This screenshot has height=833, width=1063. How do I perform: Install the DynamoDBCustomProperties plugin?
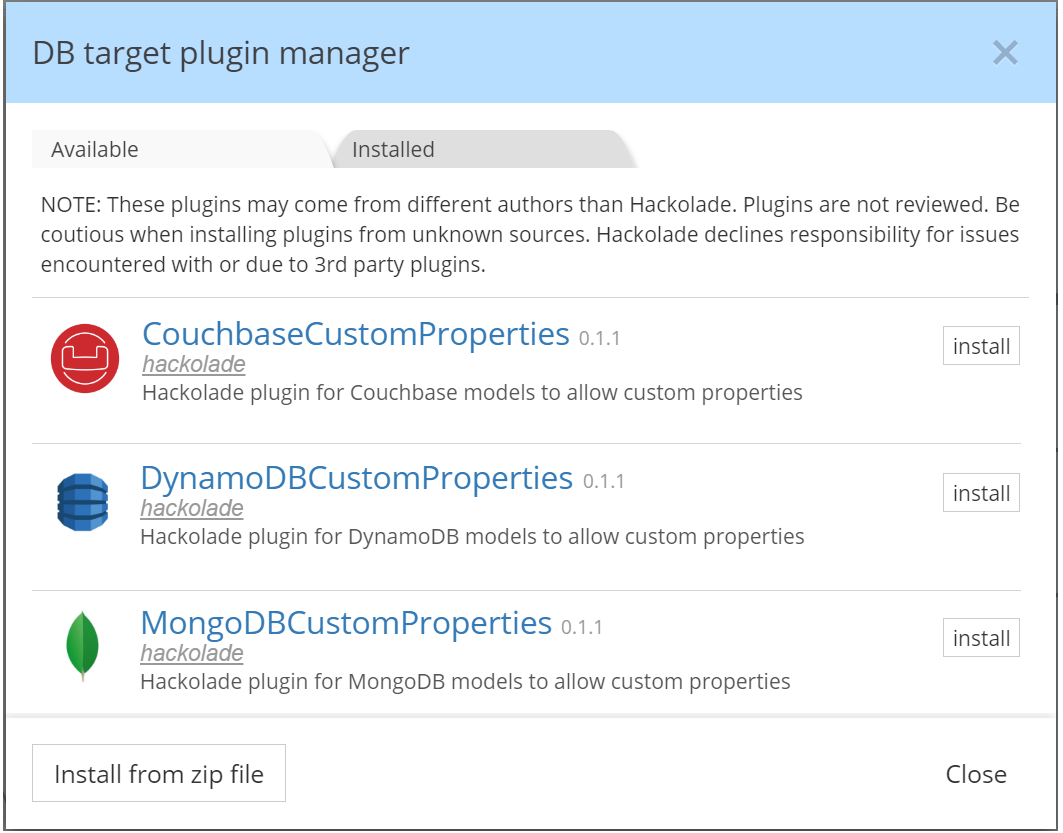tap(981, 493)
